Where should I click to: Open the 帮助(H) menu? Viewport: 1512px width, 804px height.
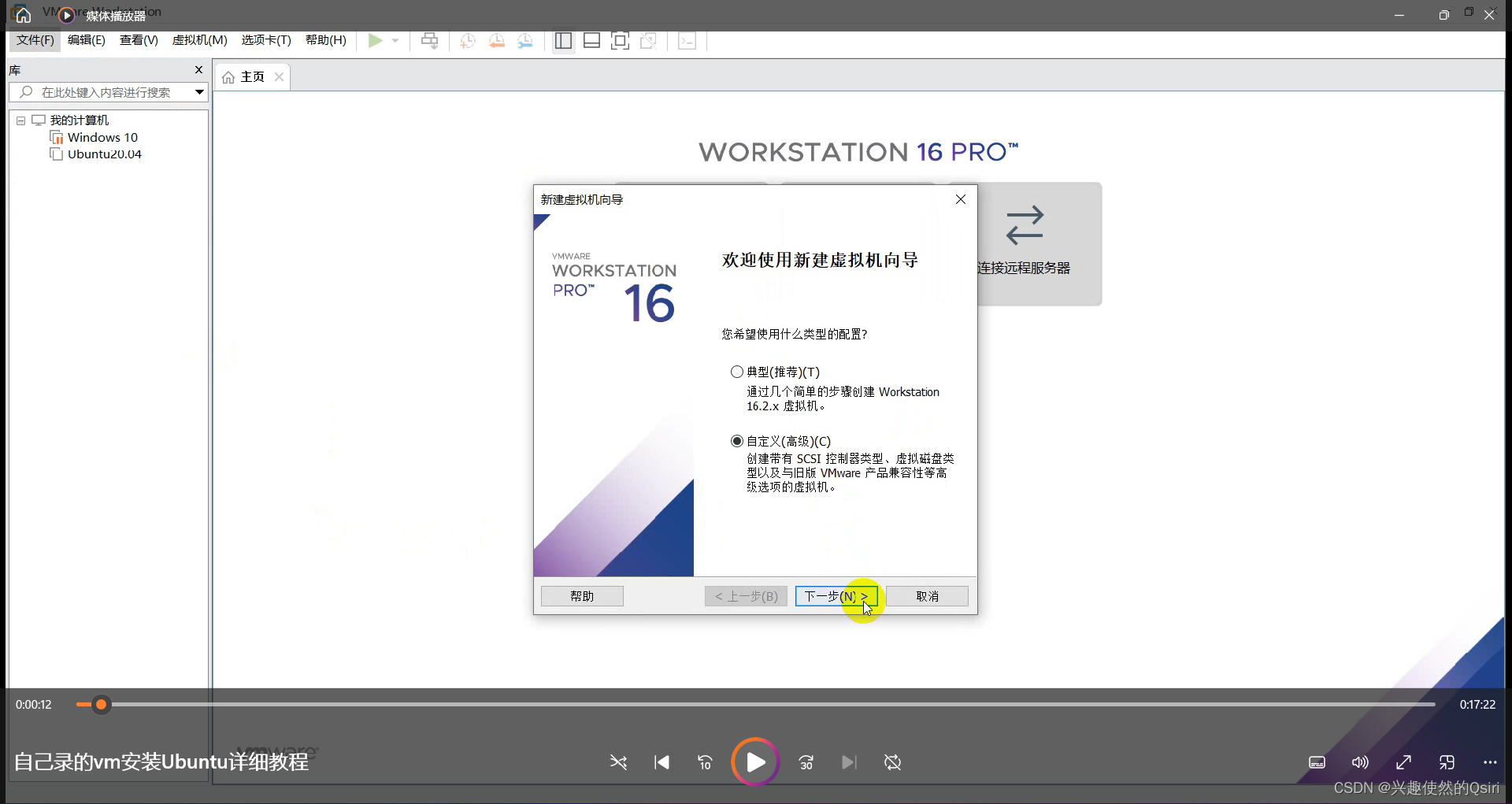point(326,40)
